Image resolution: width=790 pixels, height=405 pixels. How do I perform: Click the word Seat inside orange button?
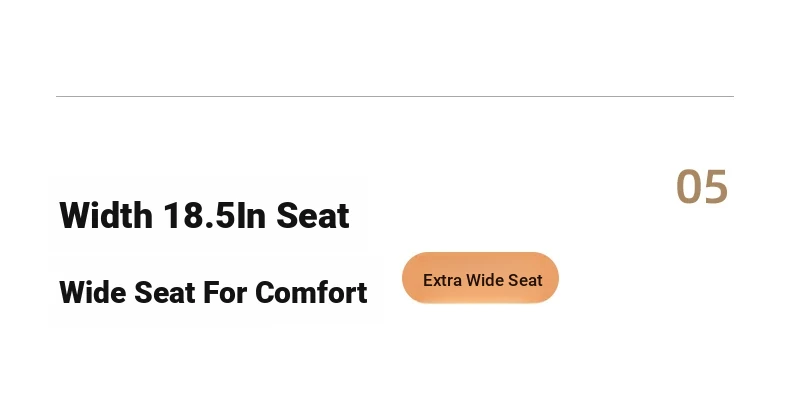pos(525,280)
